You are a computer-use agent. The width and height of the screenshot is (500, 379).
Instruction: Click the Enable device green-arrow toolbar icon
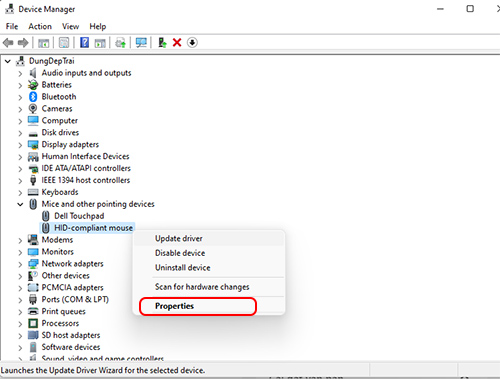click(x=162, y=42)
